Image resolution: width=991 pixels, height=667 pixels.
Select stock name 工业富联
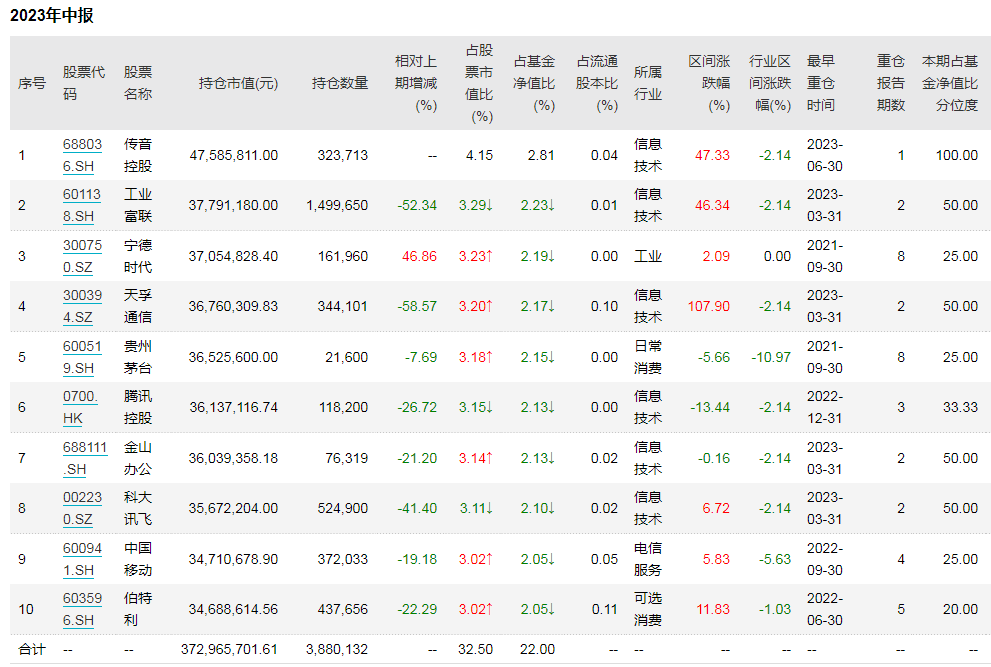click(138, 205)
